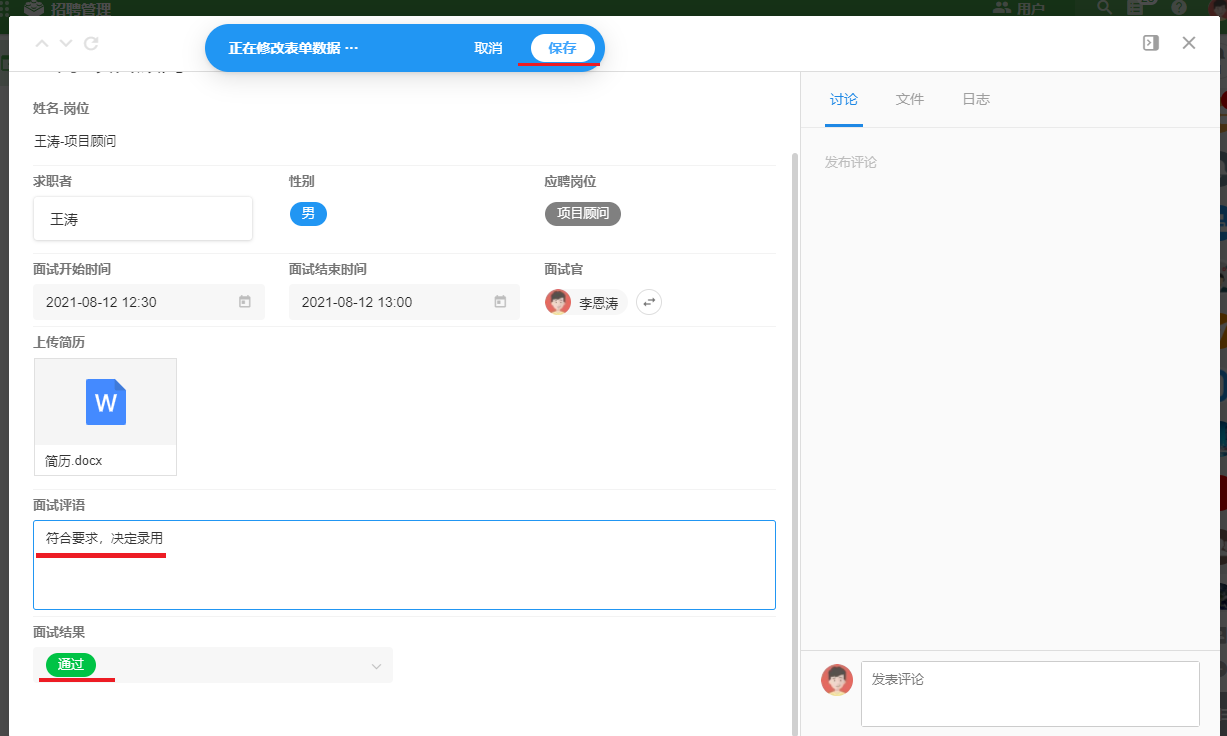Click the refresh icon in the header
This screenshot has width=1227, height=736.
tap(91, 44)
